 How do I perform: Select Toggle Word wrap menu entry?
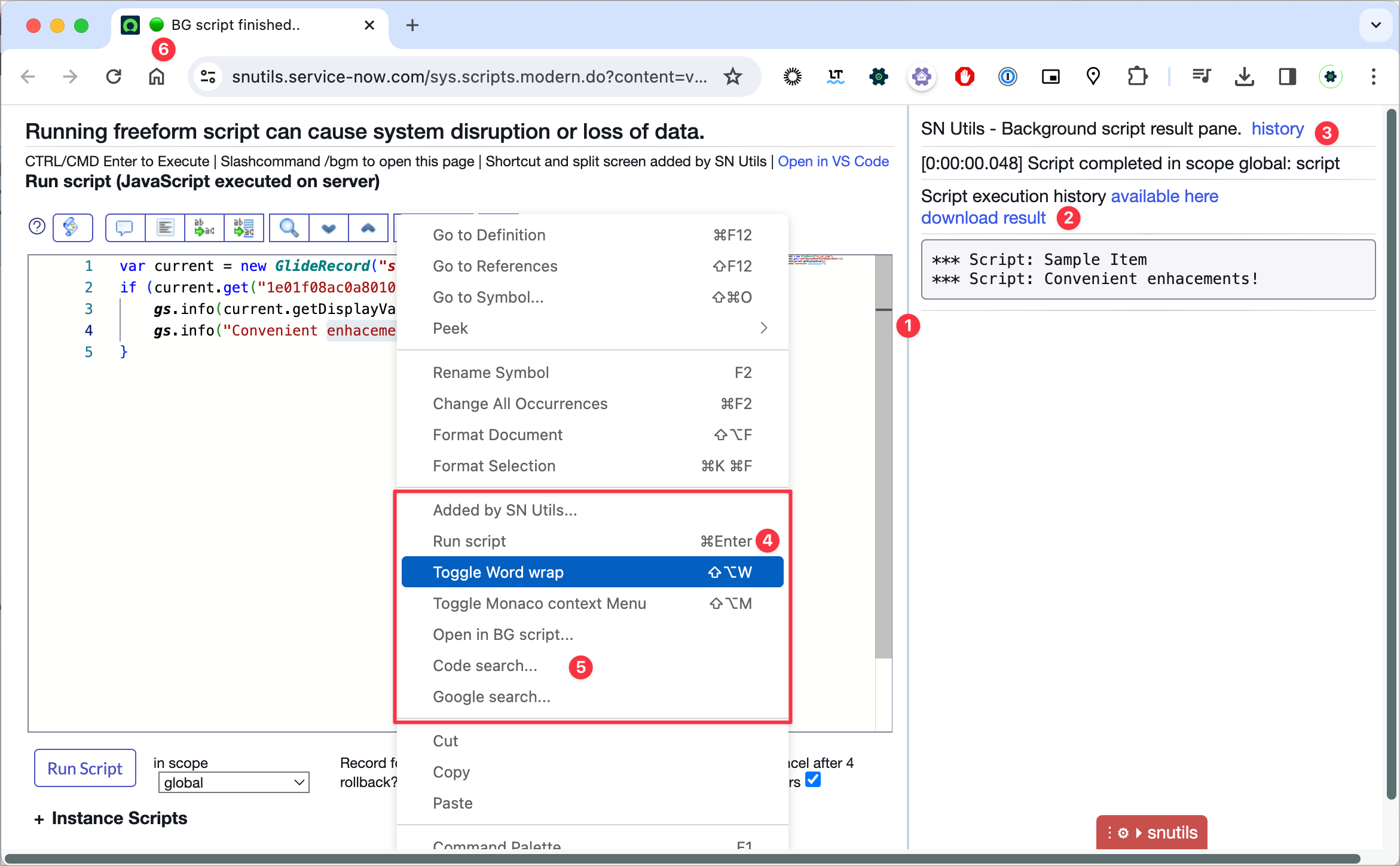(x=592, y=572)
